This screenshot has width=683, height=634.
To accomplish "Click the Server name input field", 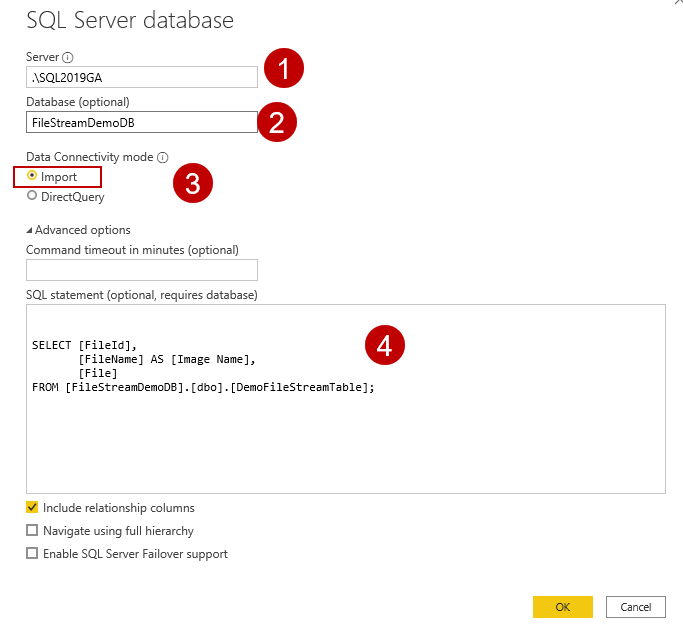I will (x=141, y=76).
